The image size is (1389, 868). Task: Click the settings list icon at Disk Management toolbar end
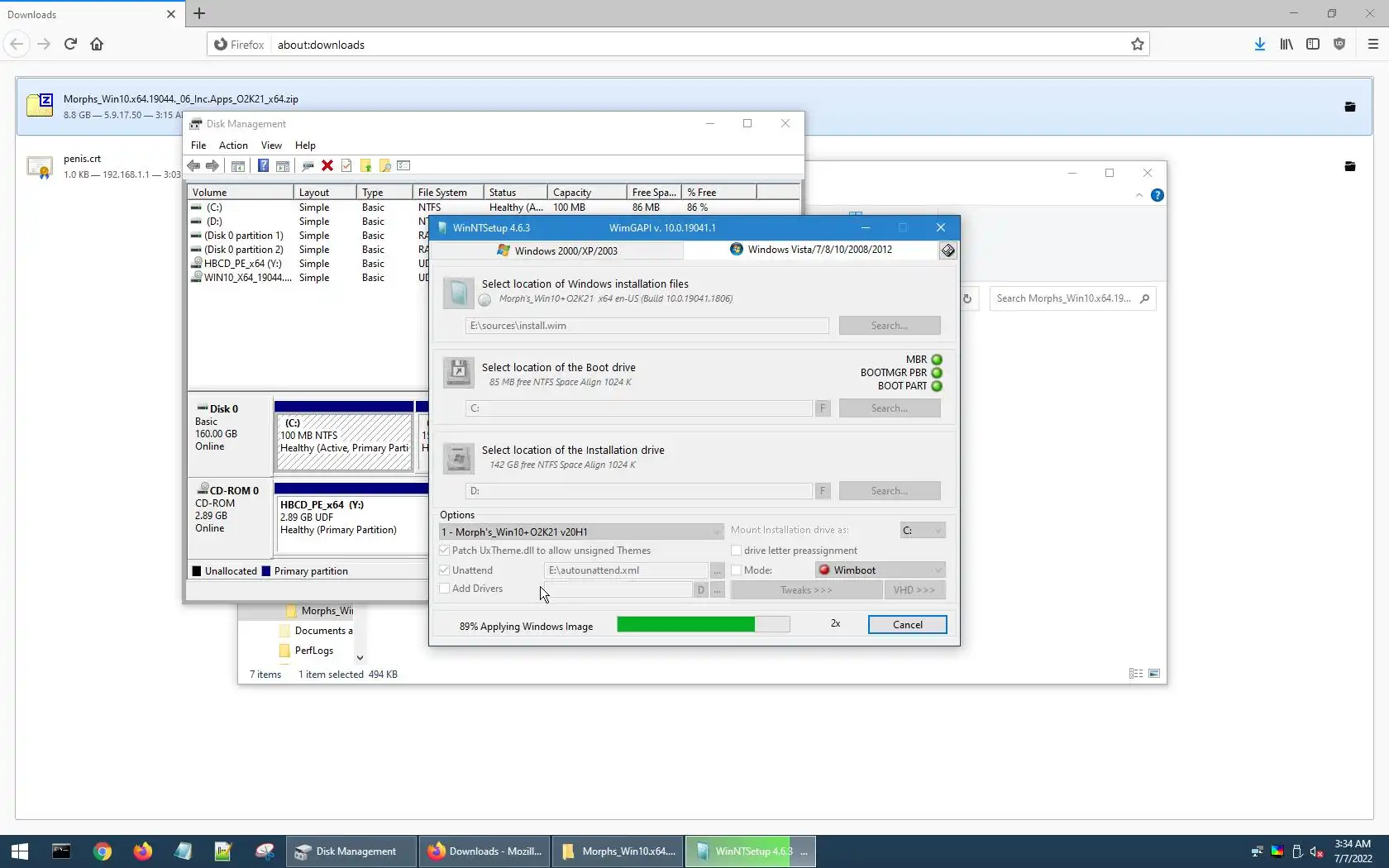pyautogui.click(x=404, y=166)
